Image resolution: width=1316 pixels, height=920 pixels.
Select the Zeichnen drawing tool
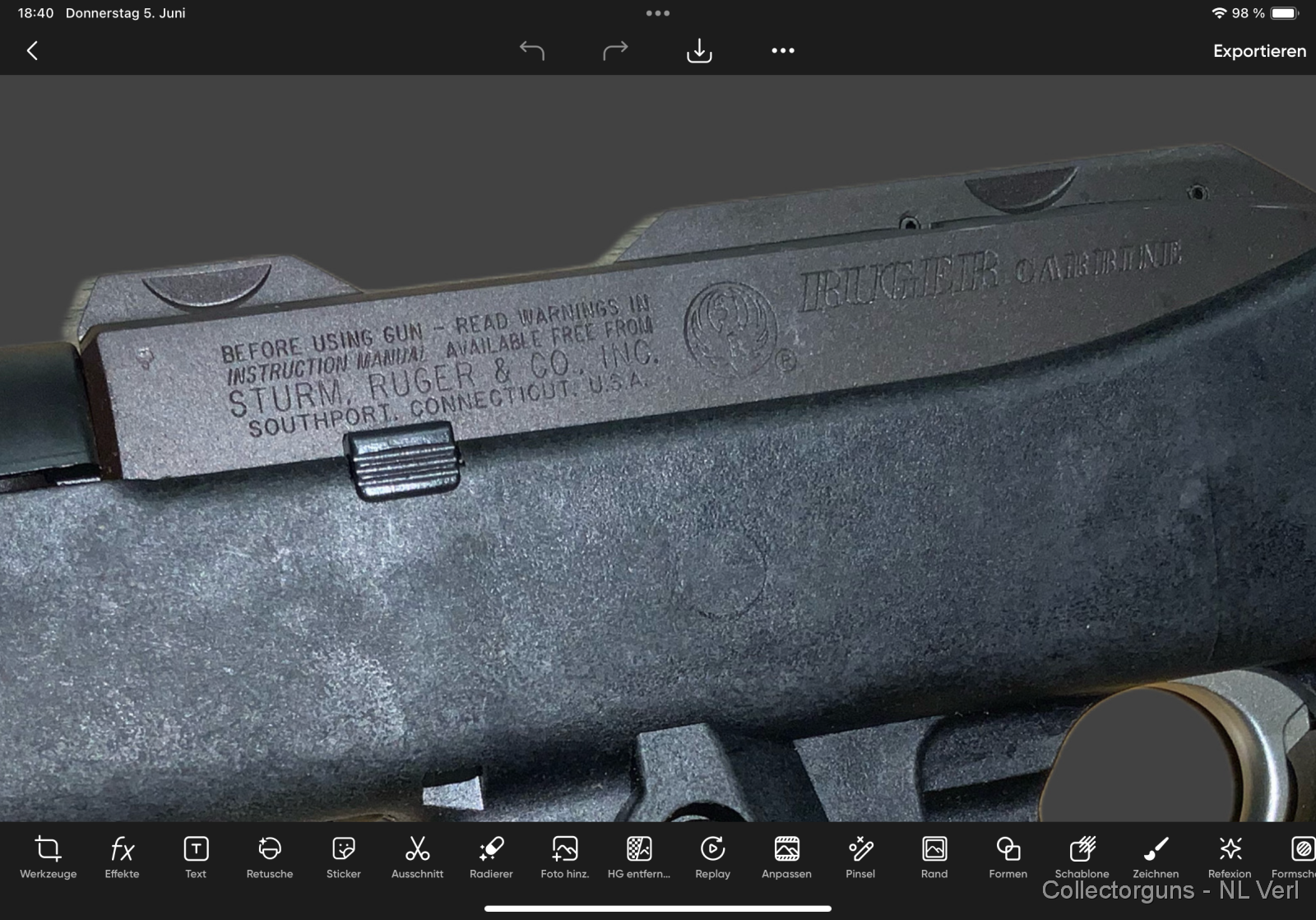tap(1156, 857)
